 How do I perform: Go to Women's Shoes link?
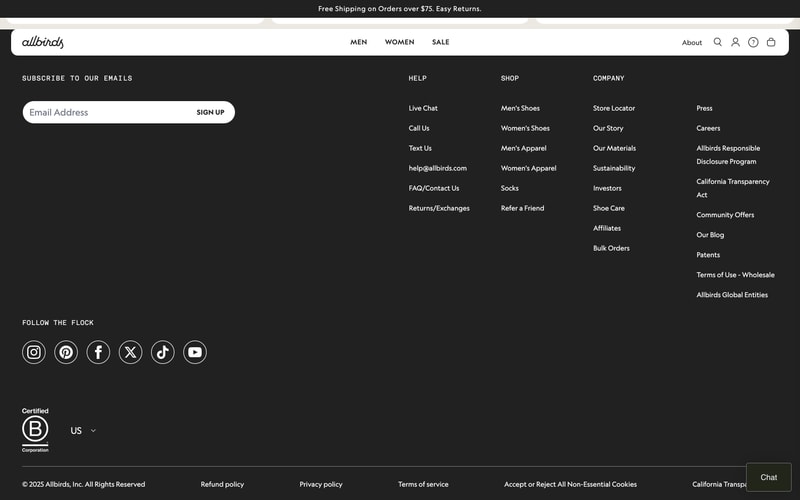(525, 128)
